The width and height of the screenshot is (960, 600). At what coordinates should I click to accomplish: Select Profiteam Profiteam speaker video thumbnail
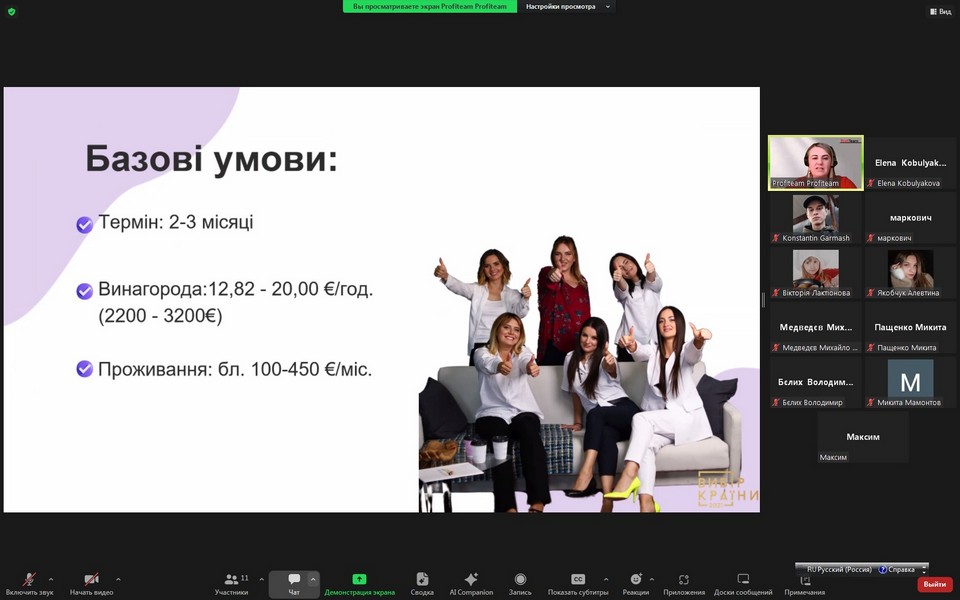coord(815,162)
